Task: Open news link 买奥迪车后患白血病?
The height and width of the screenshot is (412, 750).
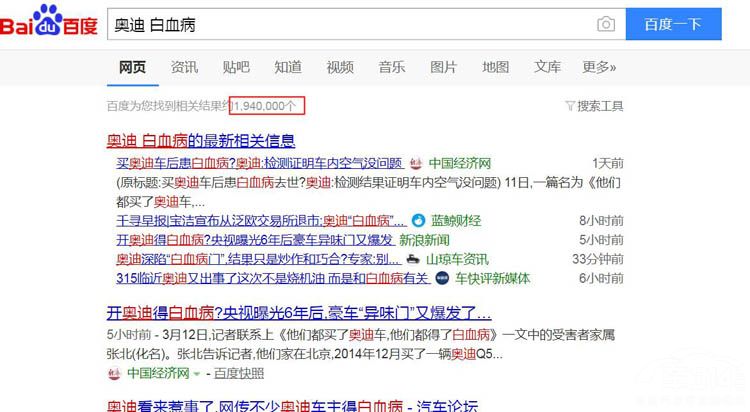Action: coord(260,164)
